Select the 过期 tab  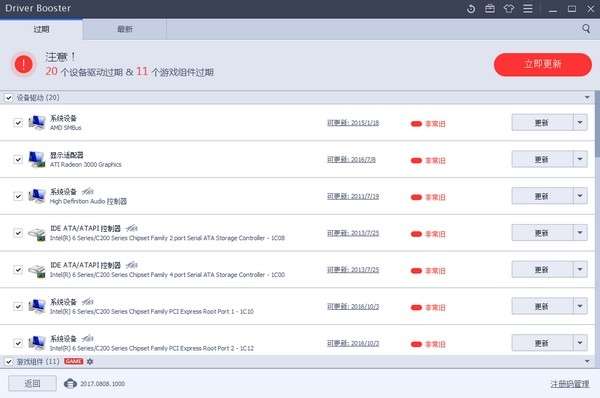[x=41, y=29]
